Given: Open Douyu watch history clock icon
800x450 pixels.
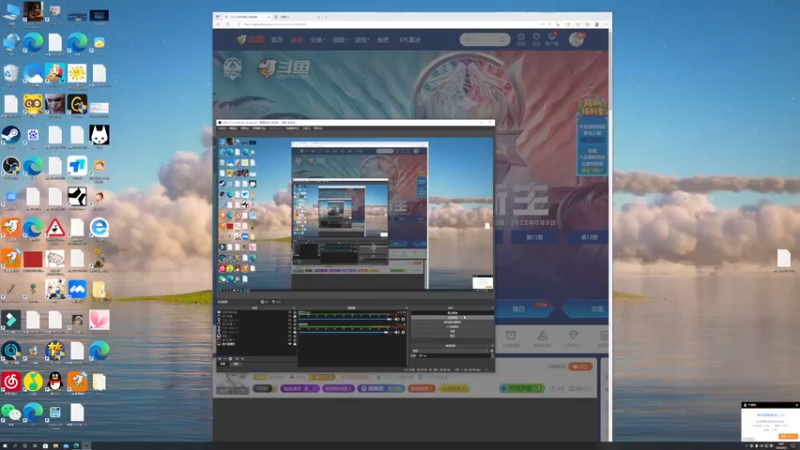Looking at the screenshot, I should (521, 39).
